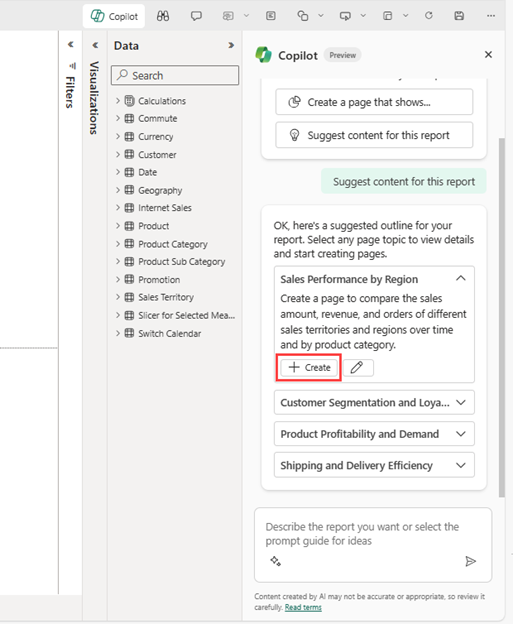
Task: Expand the Internet Sales table
Action: tap(118, 207)
